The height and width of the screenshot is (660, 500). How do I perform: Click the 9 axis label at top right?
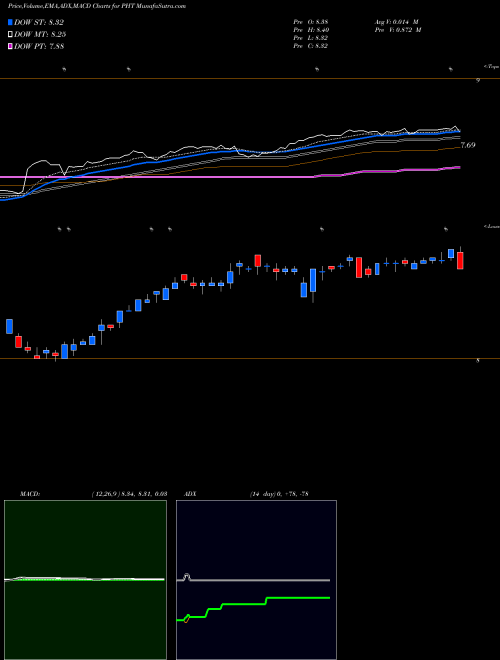click(478, 80)
